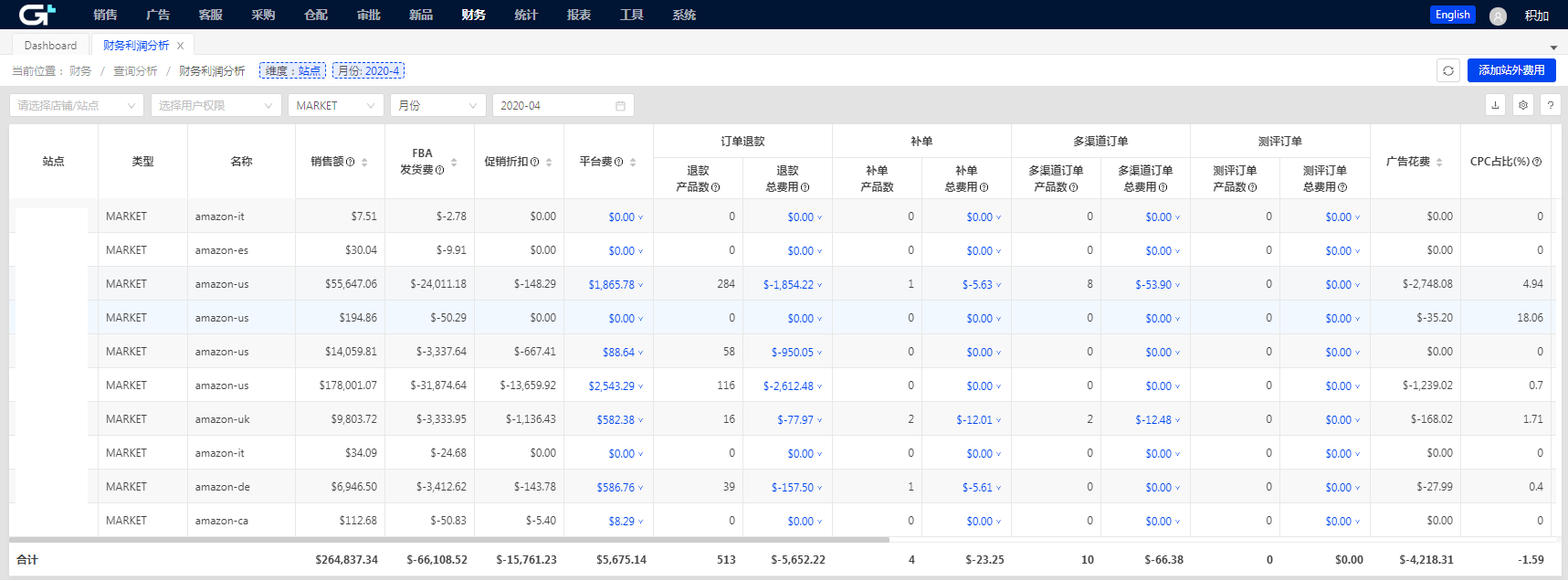Sort by 广告花费 column arrows
The height and width of the screenshot is (581, 1568).
[1439, 162]
